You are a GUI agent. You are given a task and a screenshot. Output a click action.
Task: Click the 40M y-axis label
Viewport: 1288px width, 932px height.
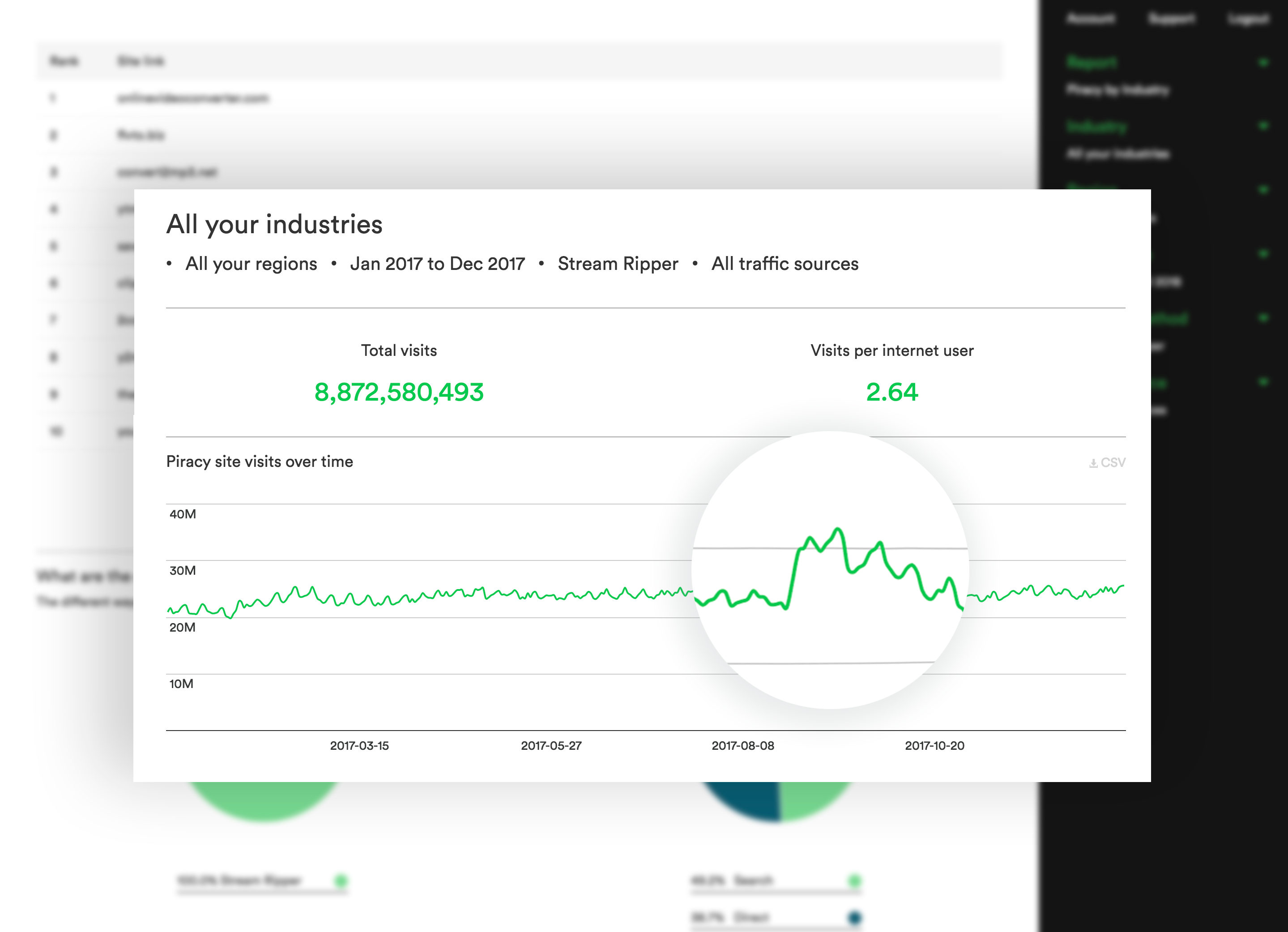183,514
